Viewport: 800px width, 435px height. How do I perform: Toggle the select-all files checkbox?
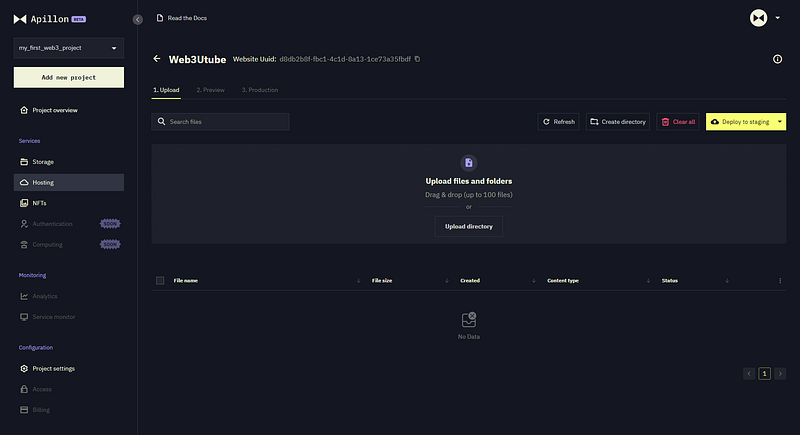click(x=160, y=280)
